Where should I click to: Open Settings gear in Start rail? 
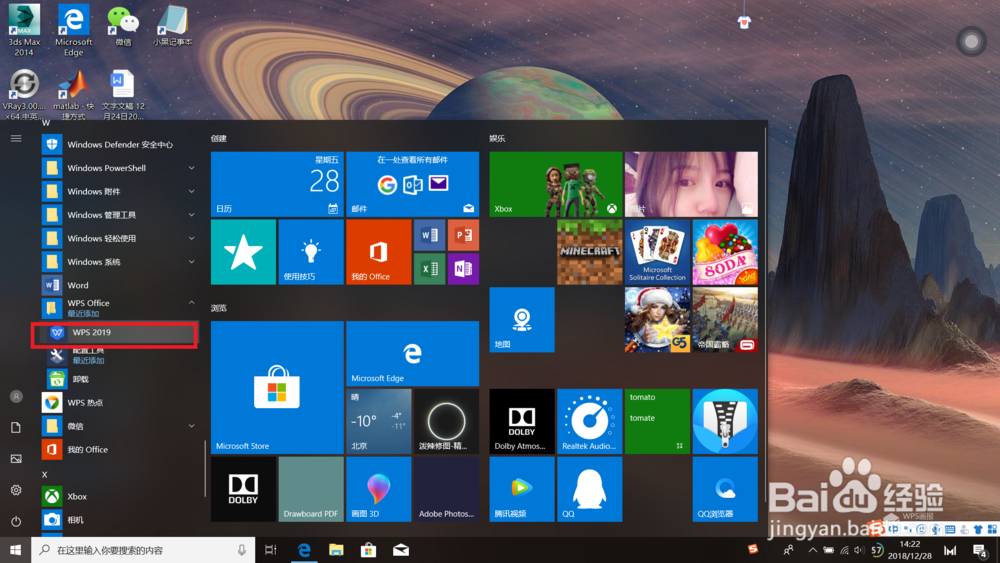(x=16, y=490)
